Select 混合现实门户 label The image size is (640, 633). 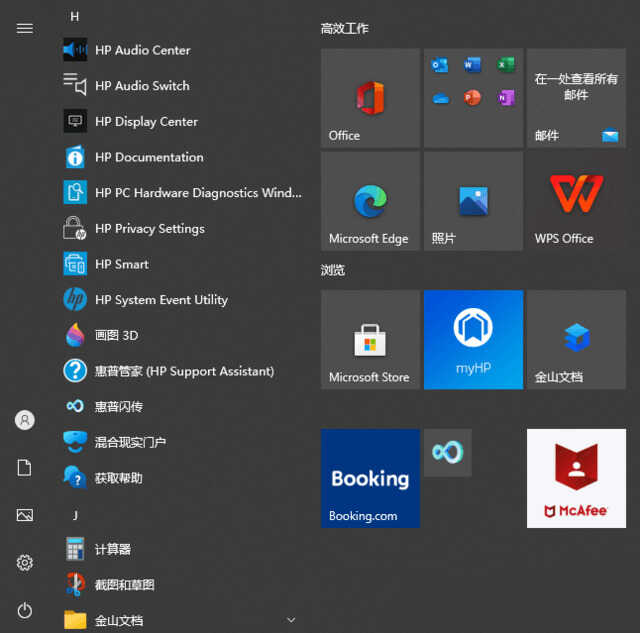pos(130,442)
